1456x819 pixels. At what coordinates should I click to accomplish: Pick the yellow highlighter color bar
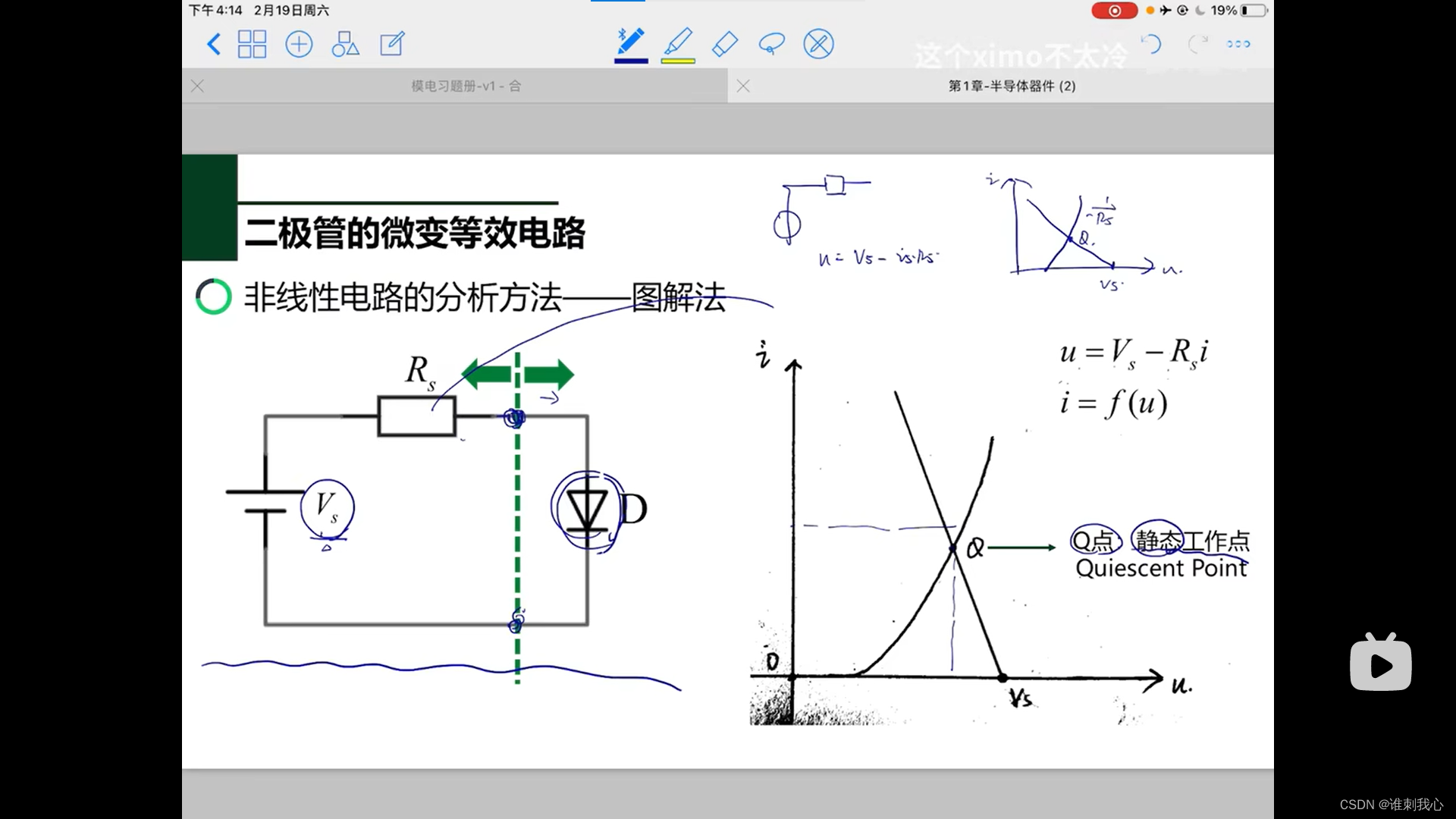pos(678,61)
